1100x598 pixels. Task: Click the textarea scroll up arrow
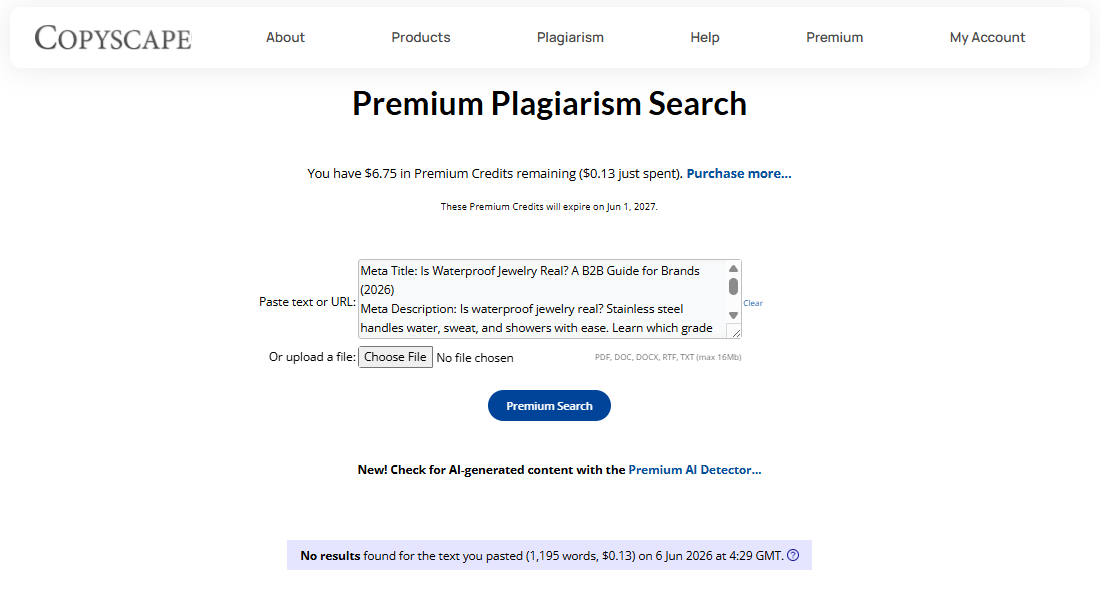(x=733, y=269)
